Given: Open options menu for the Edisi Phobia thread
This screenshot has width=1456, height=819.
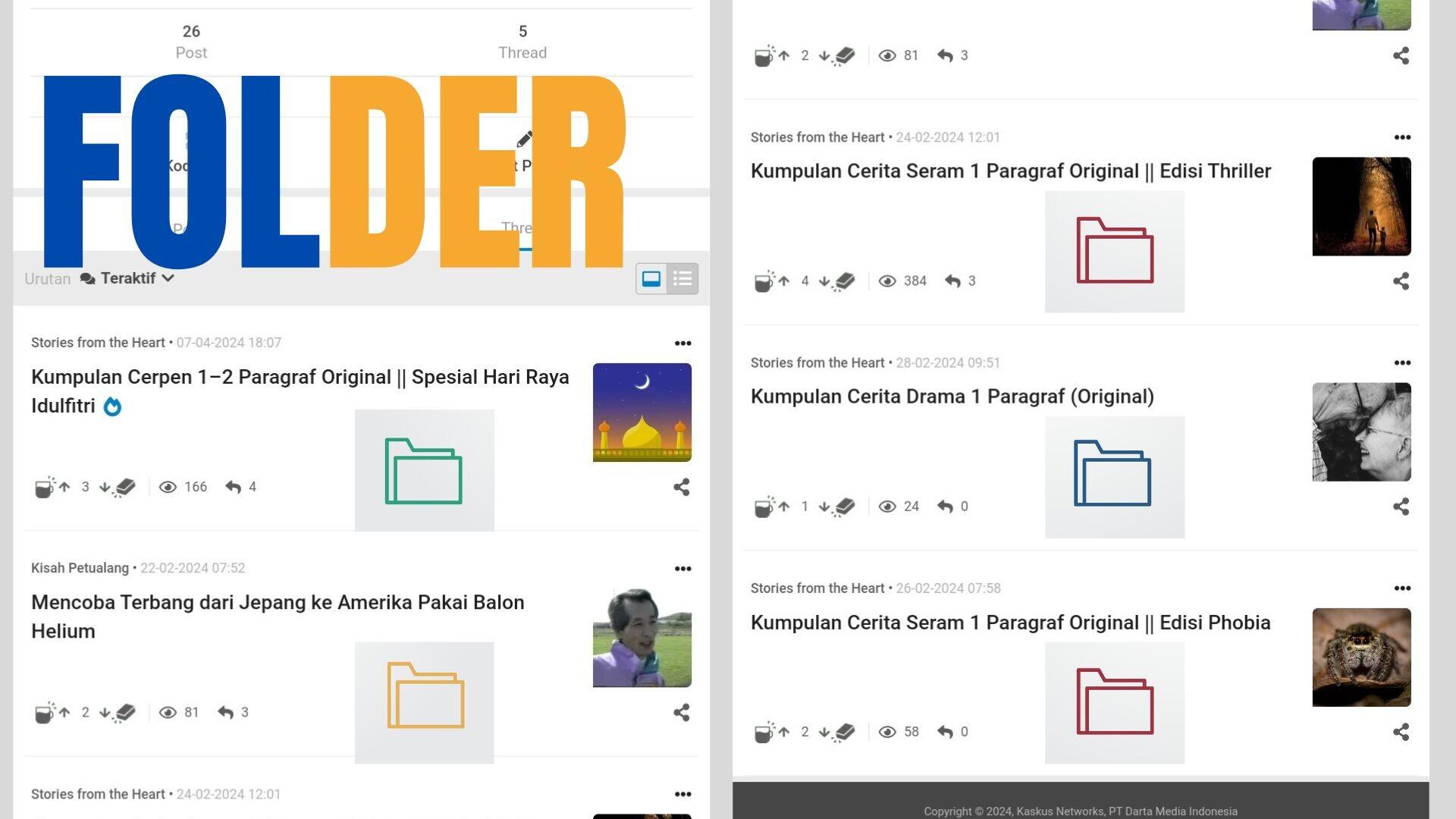Looking at the screenshot, I should tap(1402, 588).
